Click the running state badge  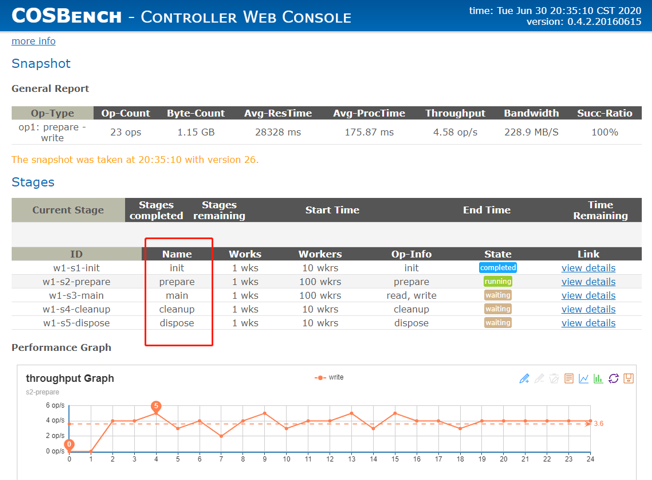pyautogui.click(x=498, y=281)
